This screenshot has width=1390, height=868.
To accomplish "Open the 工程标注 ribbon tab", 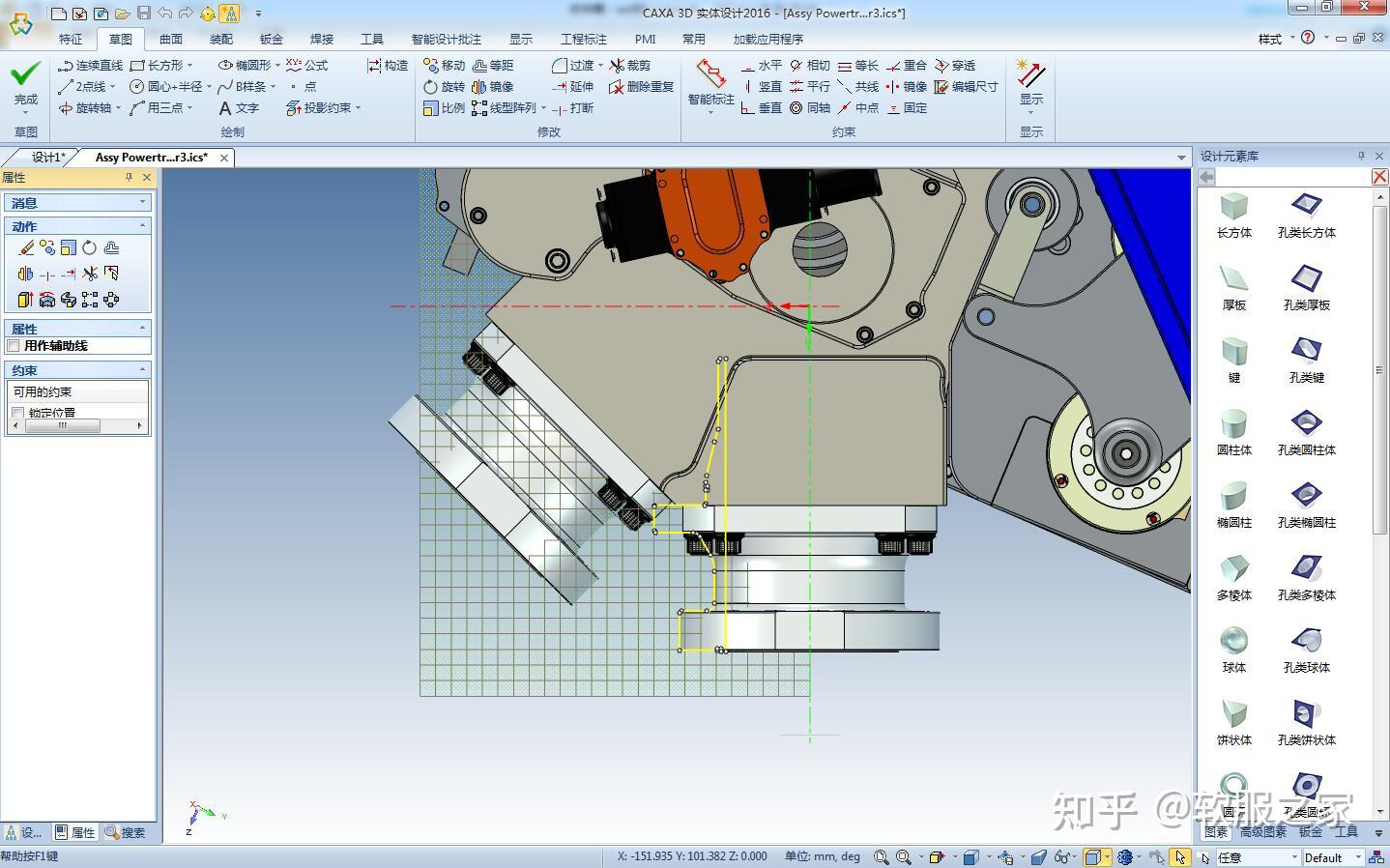I will click(x=584, y=40).
